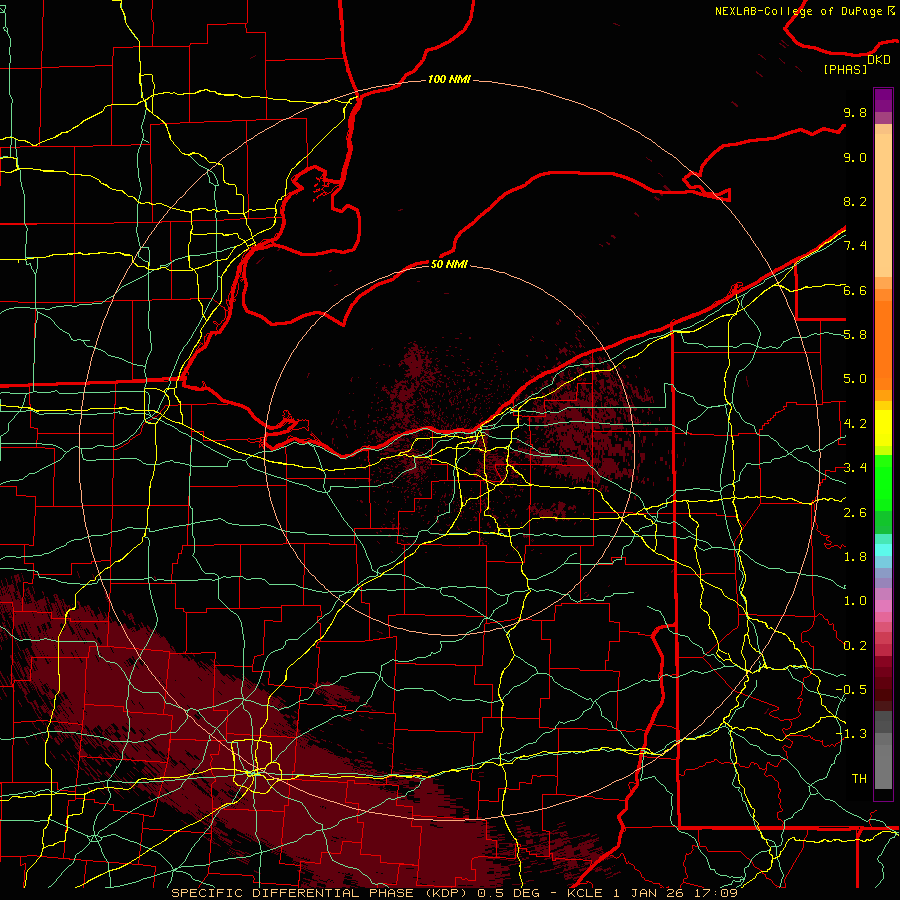This screenshot has width=900, height=900.
Task: Click the 0.2 scale value
Action: (855, 646)
